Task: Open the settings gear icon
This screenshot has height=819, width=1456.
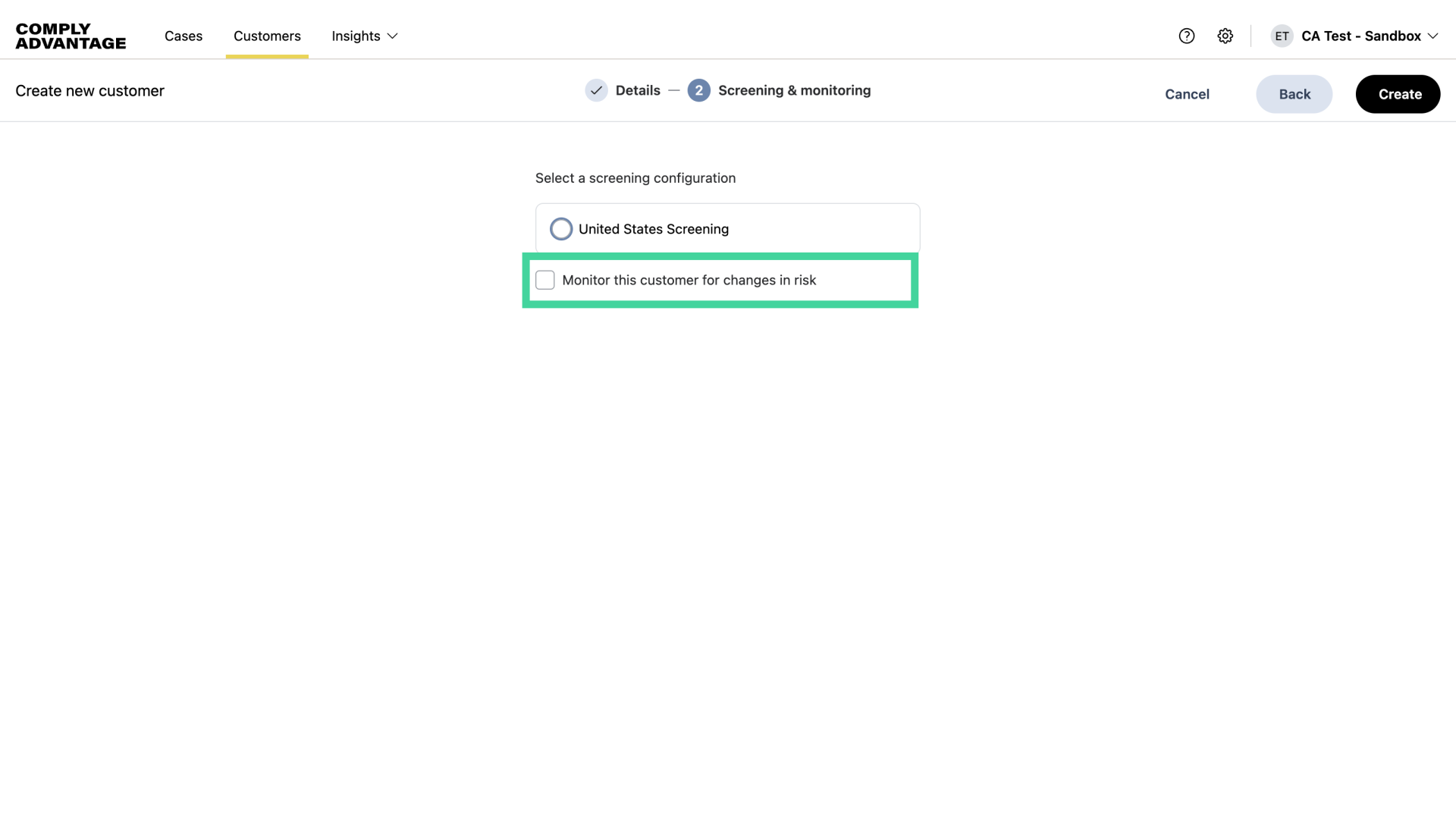Action: 1225,36
